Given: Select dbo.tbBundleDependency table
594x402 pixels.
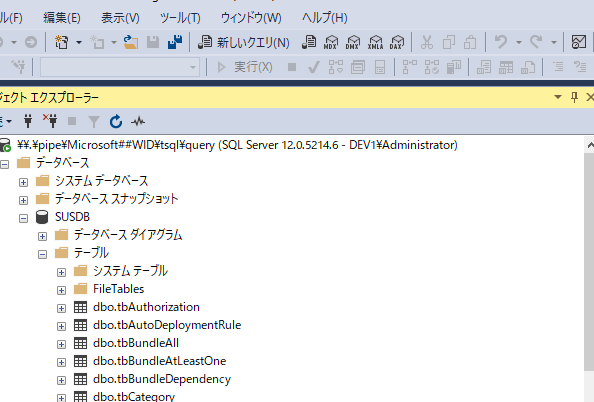Looking at the screenshot, I should click(x=162, y=379).
